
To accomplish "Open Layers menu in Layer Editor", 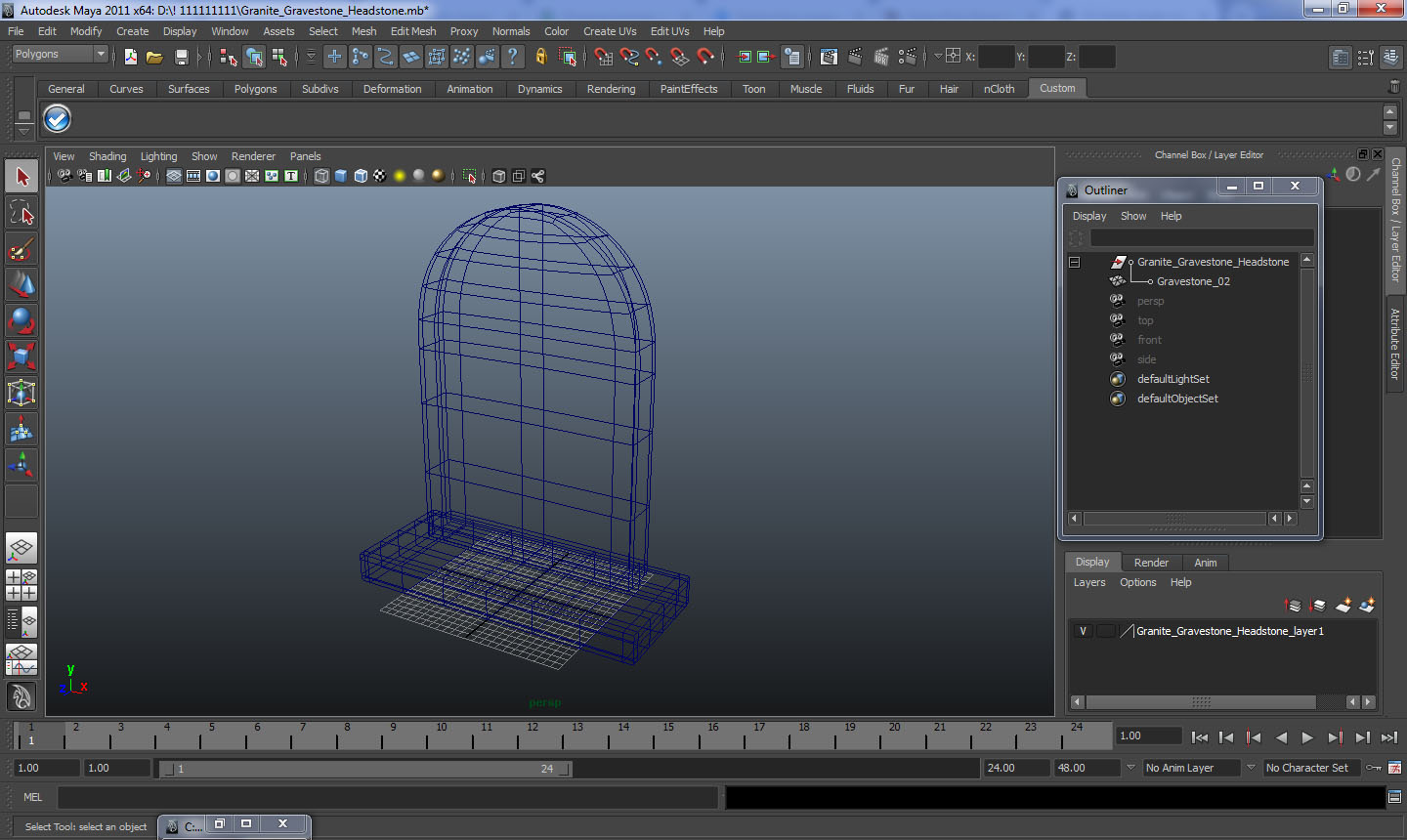I will pos(1089,582).
